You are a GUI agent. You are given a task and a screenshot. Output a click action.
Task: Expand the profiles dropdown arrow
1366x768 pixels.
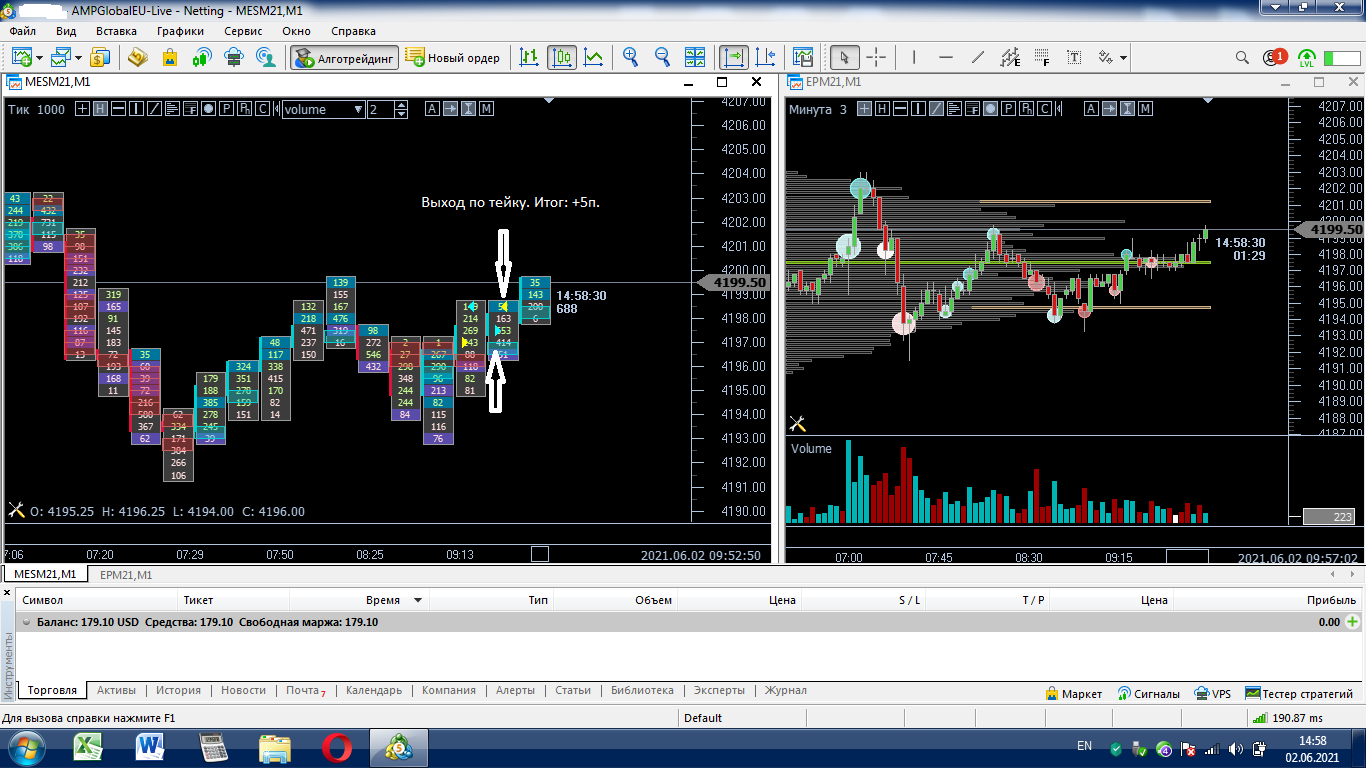pos(80,58)
